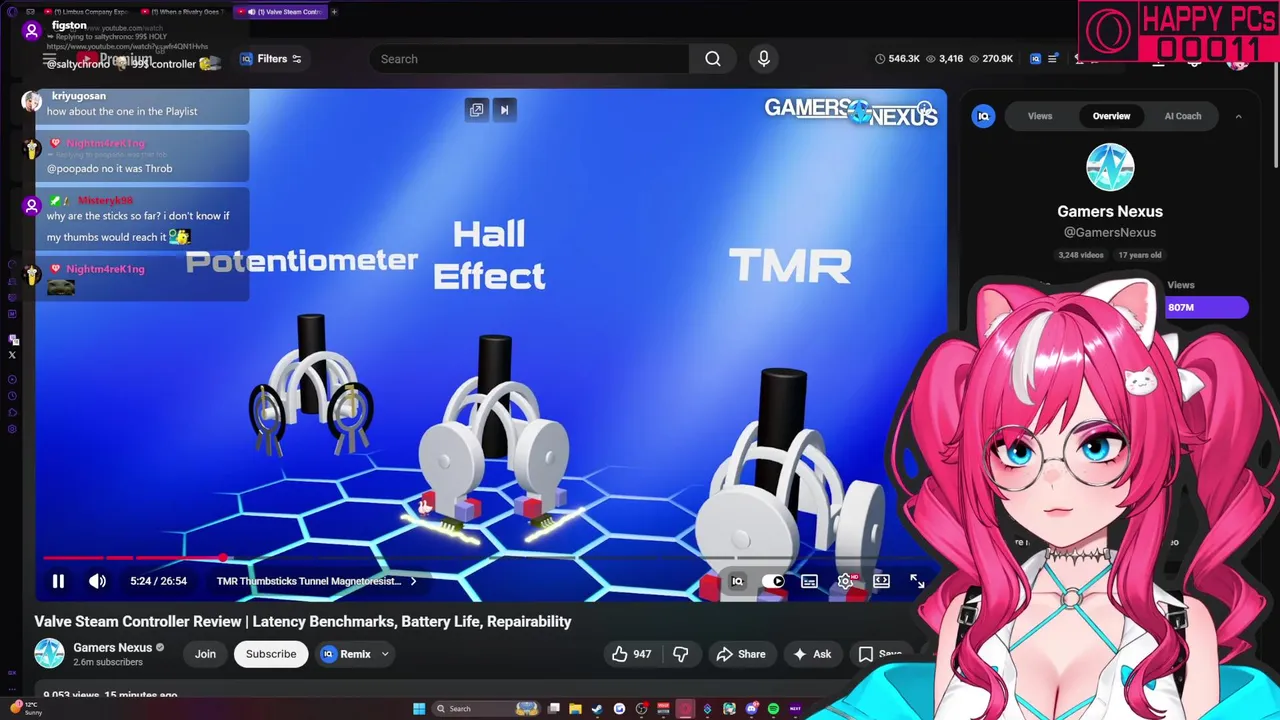
Task: Click the magnifier search button
Action: pos(713,59)
